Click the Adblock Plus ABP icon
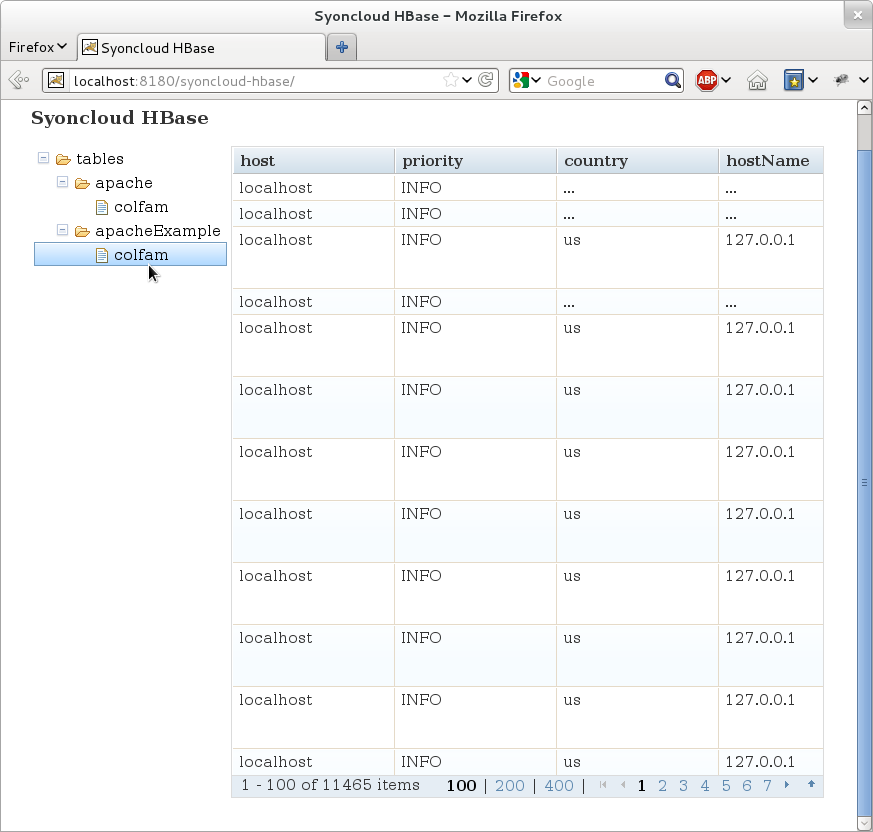 click(x=708, y=80)
